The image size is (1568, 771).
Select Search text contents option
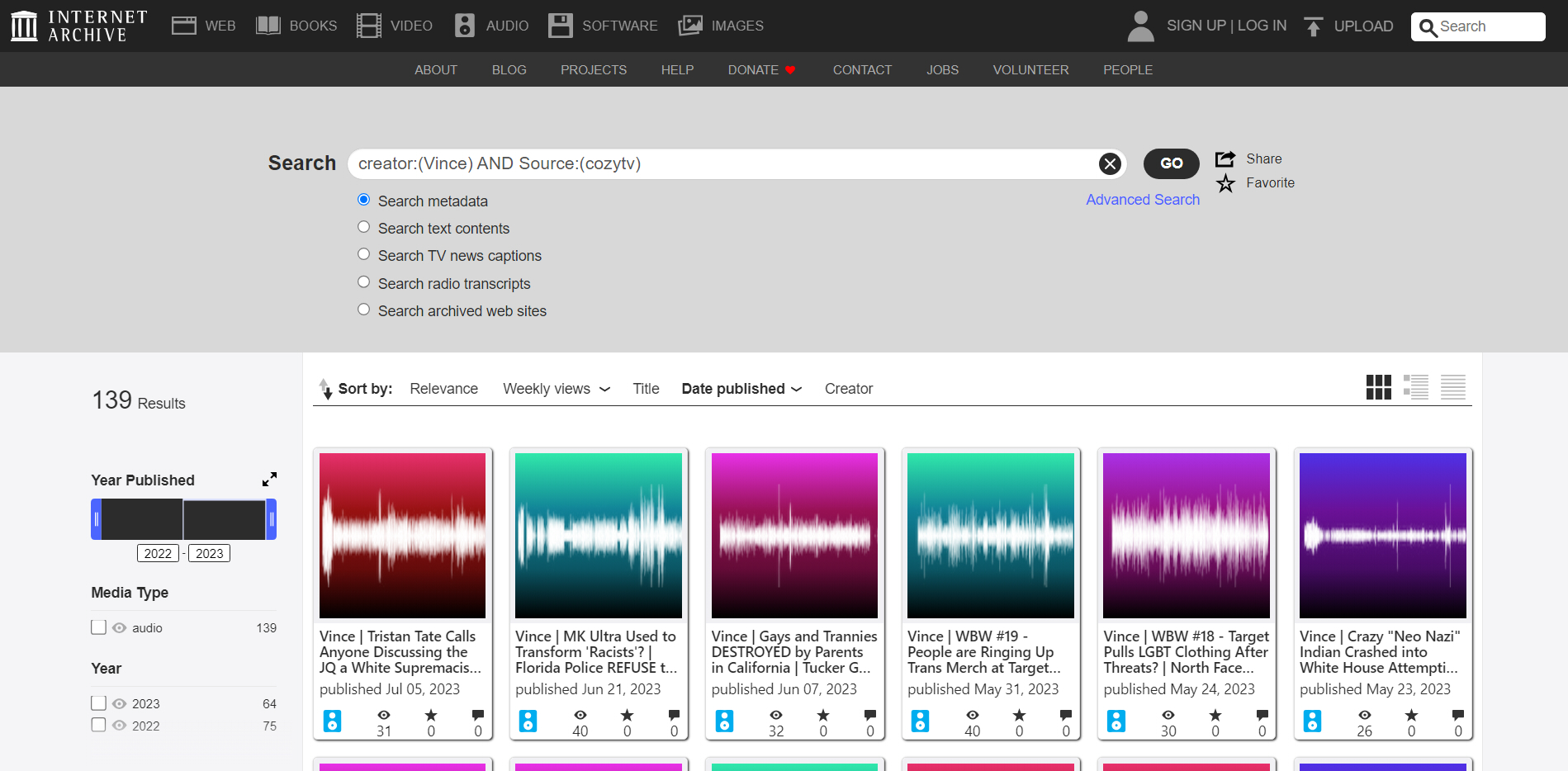(x=363, y=227)
